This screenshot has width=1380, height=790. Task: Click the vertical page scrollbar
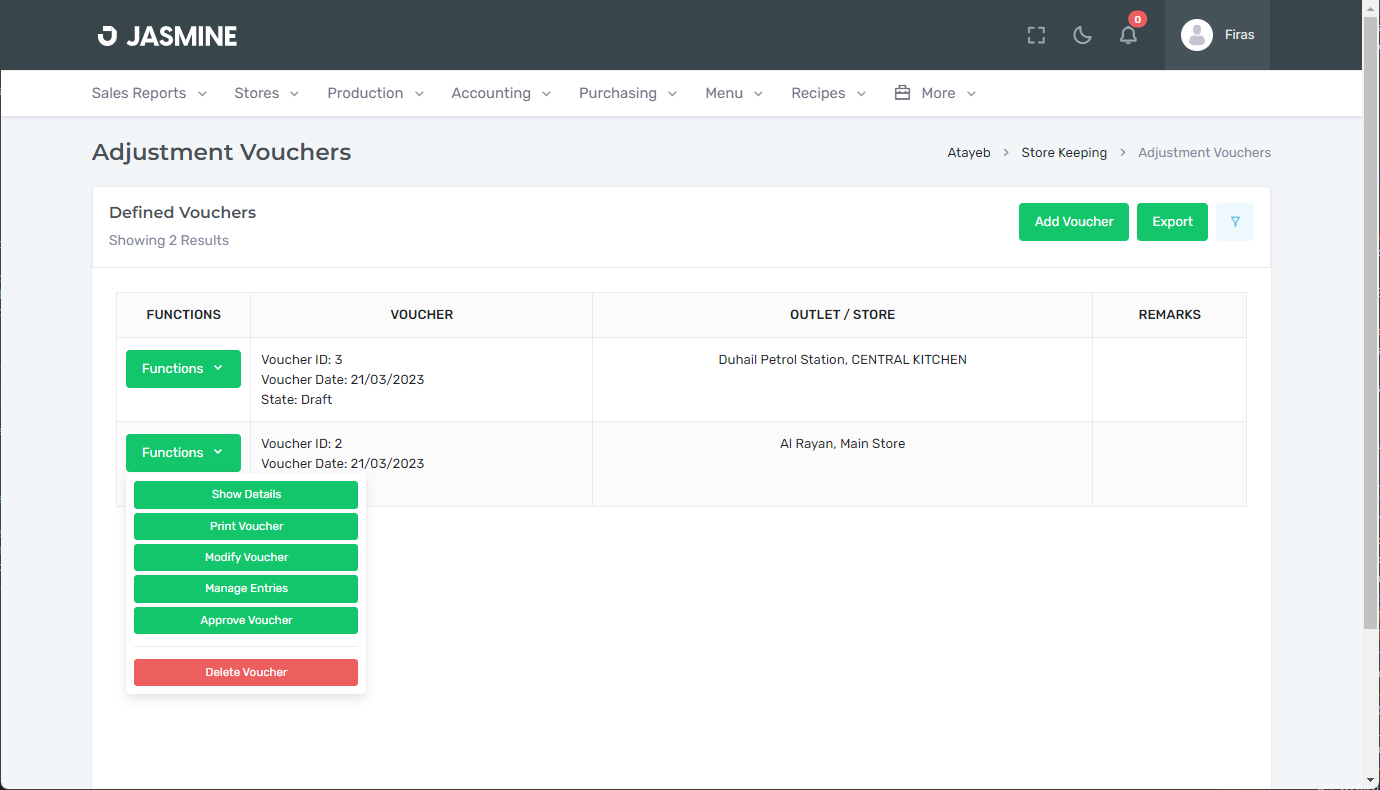[1370, 320]
